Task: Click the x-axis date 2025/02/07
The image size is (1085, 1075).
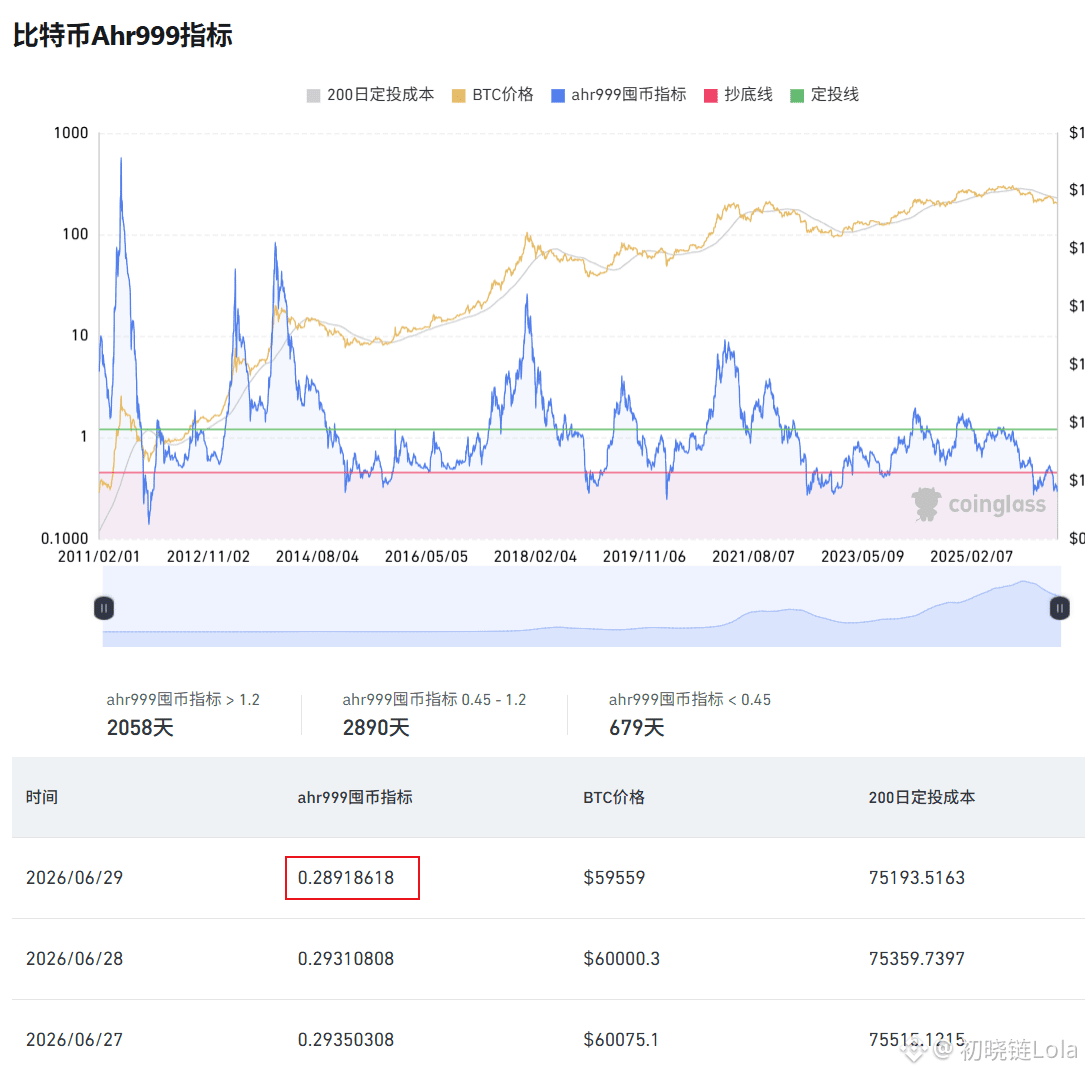Action: tap(972, 556)
